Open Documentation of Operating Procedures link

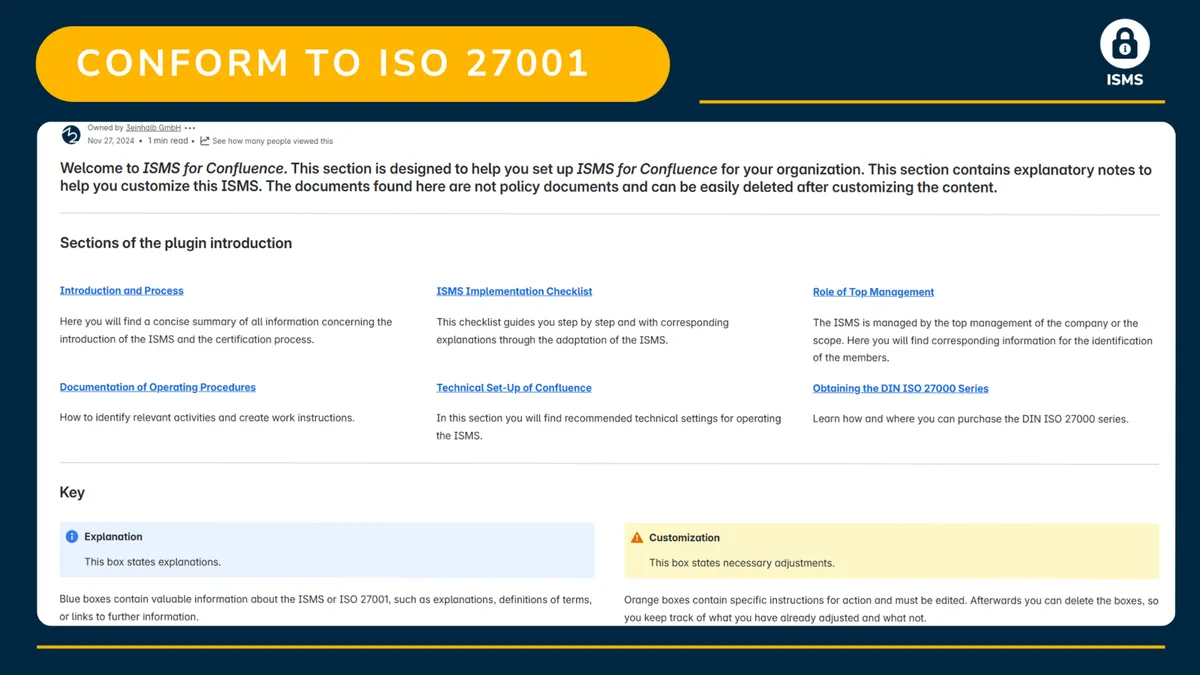click(x=158, y=387)
